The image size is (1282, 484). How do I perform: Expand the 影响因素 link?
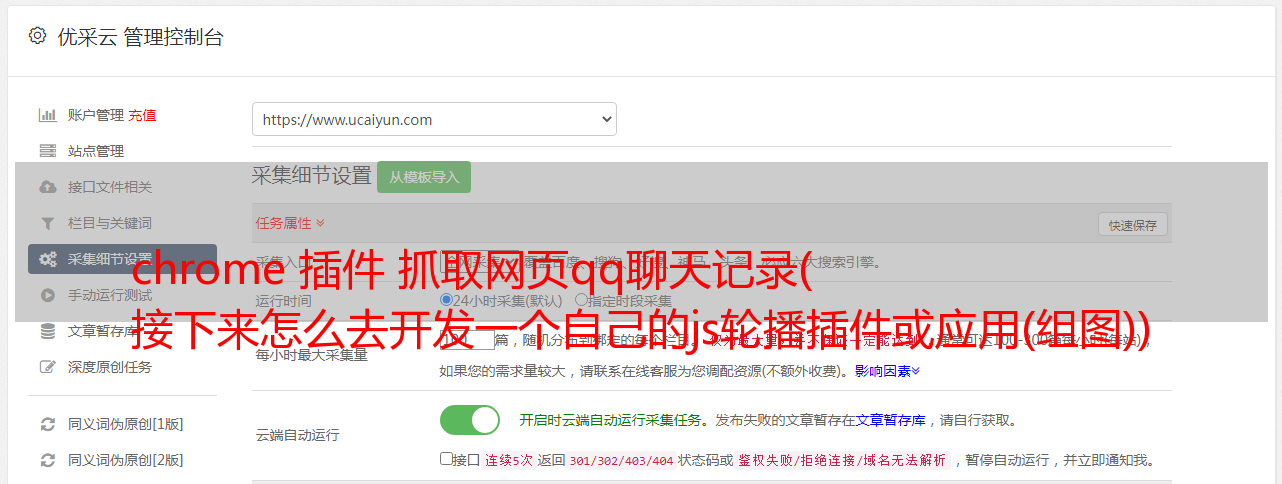click(x=887, y=371)
